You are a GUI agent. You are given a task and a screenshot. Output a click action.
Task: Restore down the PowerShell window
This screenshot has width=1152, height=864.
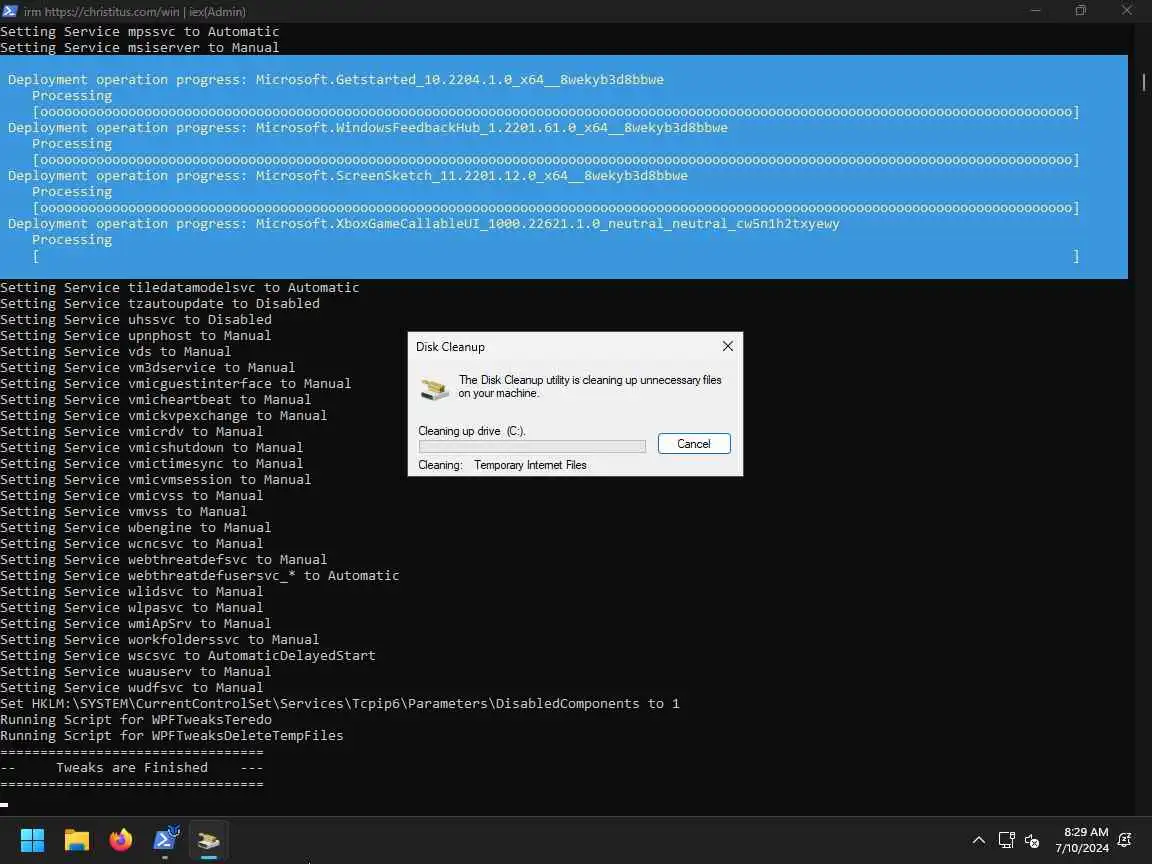point(1081,11)
